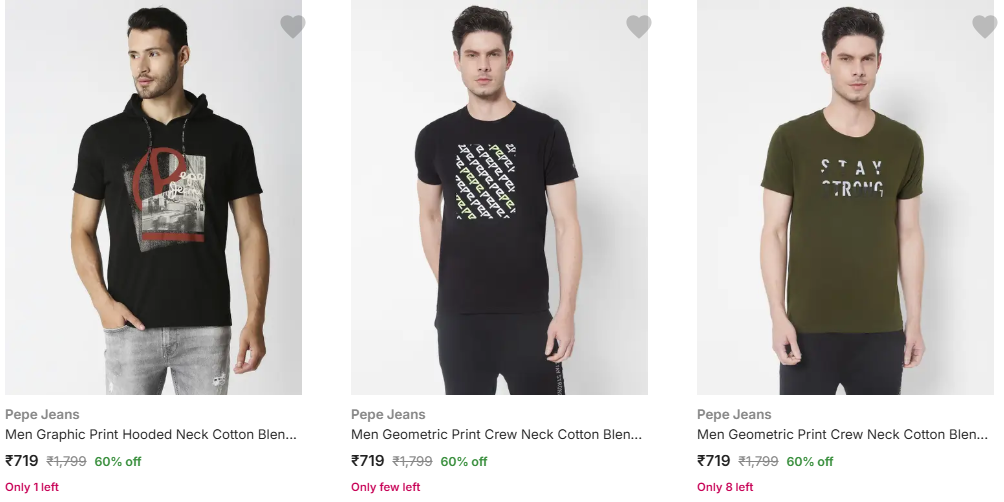This screenshot has width=1004, height=502.
Task: Click Pepe Jeans brand under olive green tee
Action: (x=734, y=414)
